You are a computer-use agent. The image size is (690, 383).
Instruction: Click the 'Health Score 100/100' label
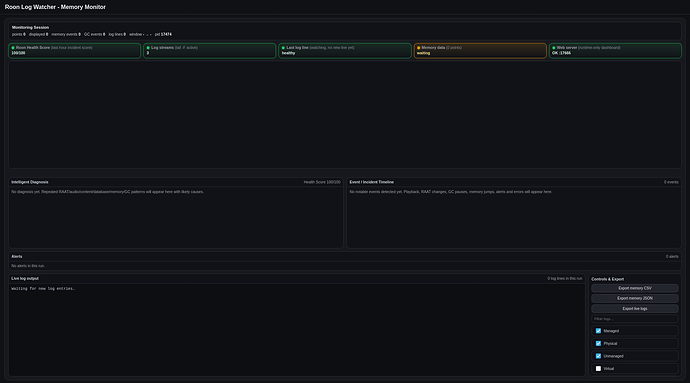[x=322, y=182]
